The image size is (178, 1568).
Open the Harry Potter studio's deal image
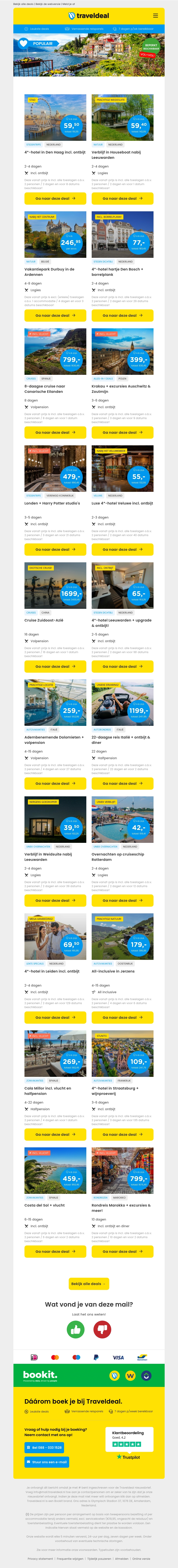pos(55,469)
